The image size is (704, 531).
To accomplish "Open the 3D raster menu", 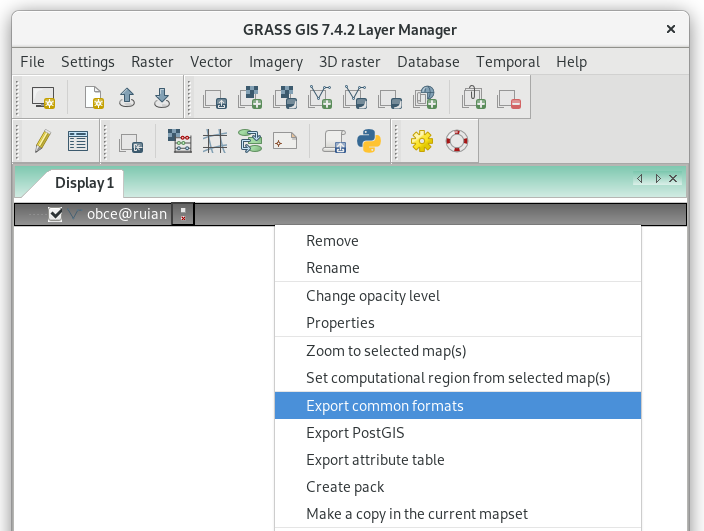I will (x=350, y=61).
